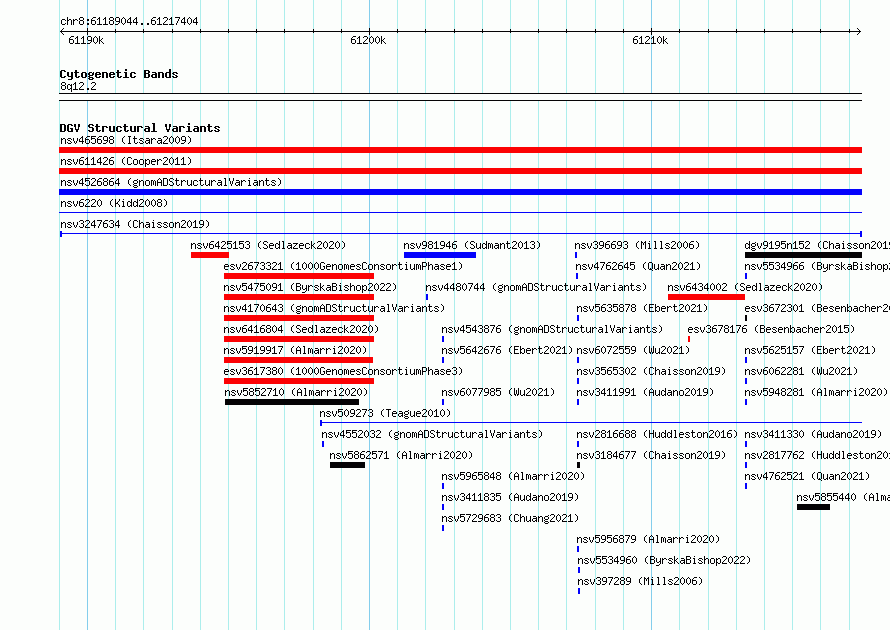The height and width of the screenshot is (630, 890).
Task: Click nsv5635878 (Ebert2021) label
Action: (642, 308)
